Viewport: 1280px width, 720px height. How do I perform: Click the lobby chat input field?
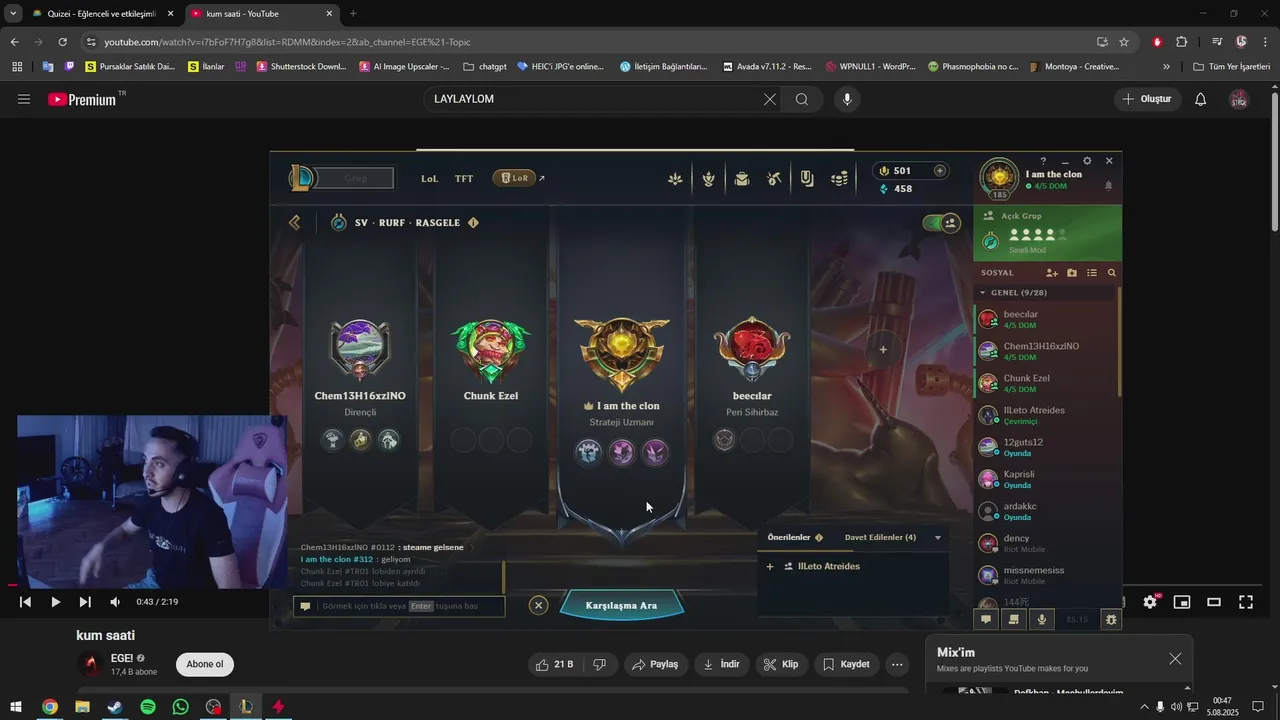coord(399,606)
